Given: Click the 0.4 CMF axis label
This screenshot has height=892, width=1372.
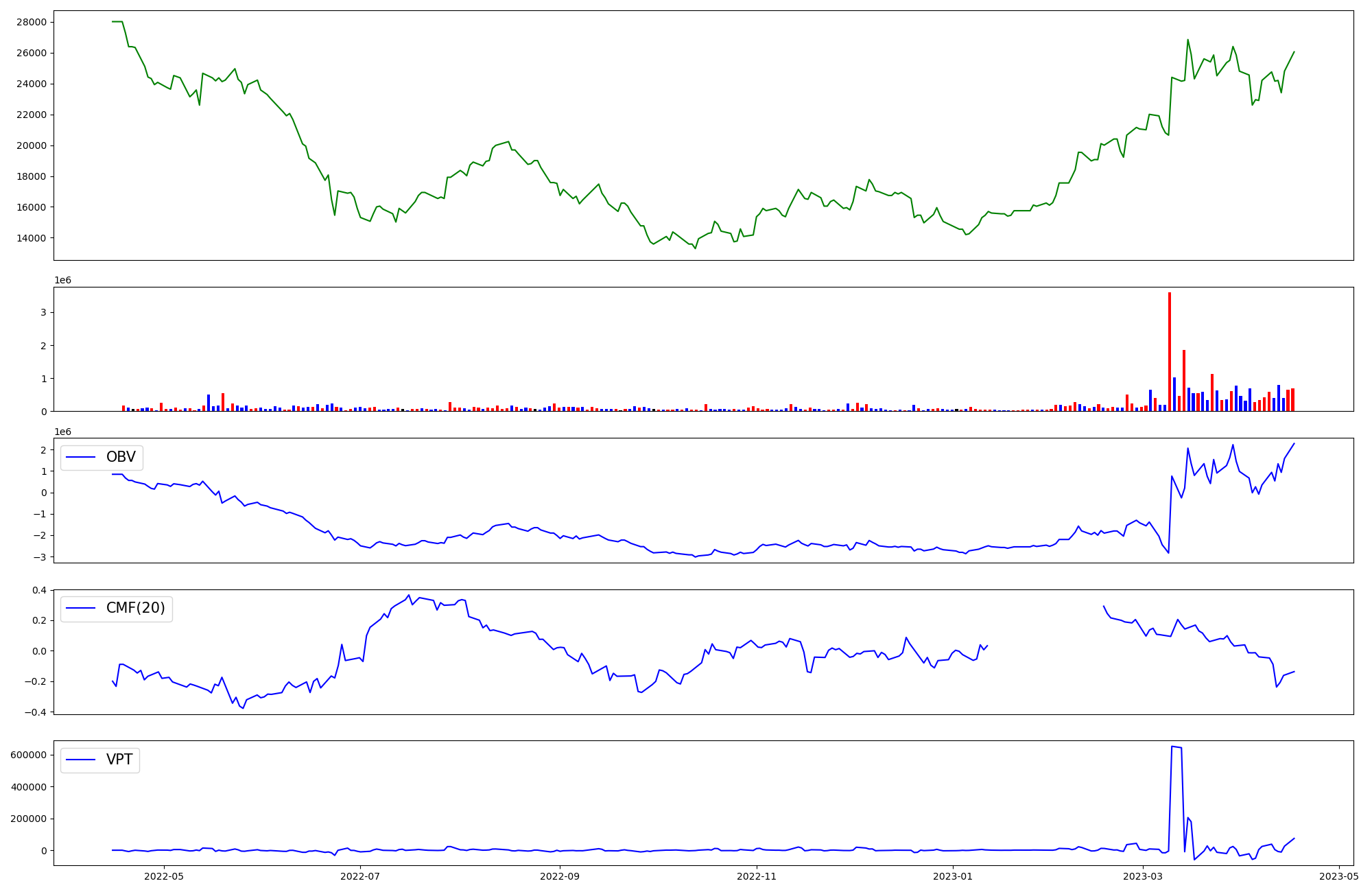Looking at the screenshot, I should coord(40,590).
